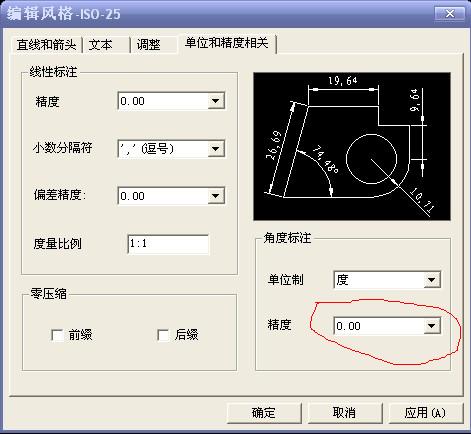Viewport: 471px width, 434px height.
Task: Click the 应用(A) button
Action: [x=426, y=413]
